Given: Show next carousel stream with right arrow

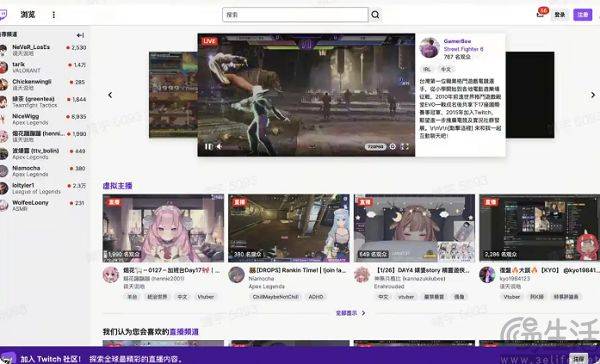Looking at the screenshot, I should pyautogui.click(x=593, y=95).
